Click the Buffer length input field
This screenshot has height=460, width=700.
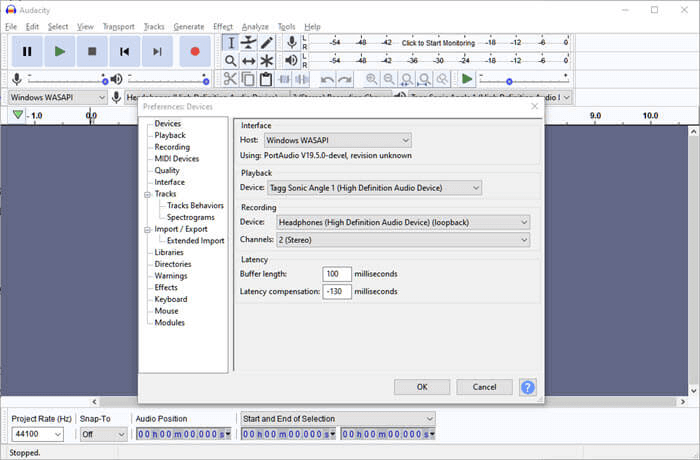336,273
